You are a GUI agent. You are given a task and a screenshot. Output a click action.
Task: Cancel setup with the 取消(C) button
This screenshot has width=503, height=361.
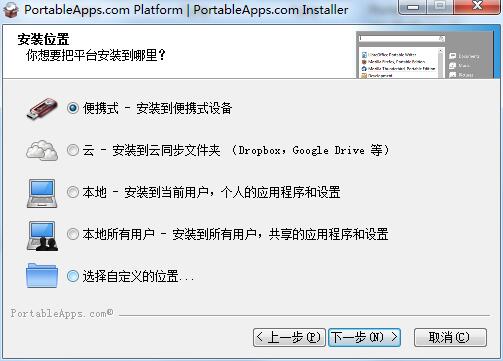point(450,337)
